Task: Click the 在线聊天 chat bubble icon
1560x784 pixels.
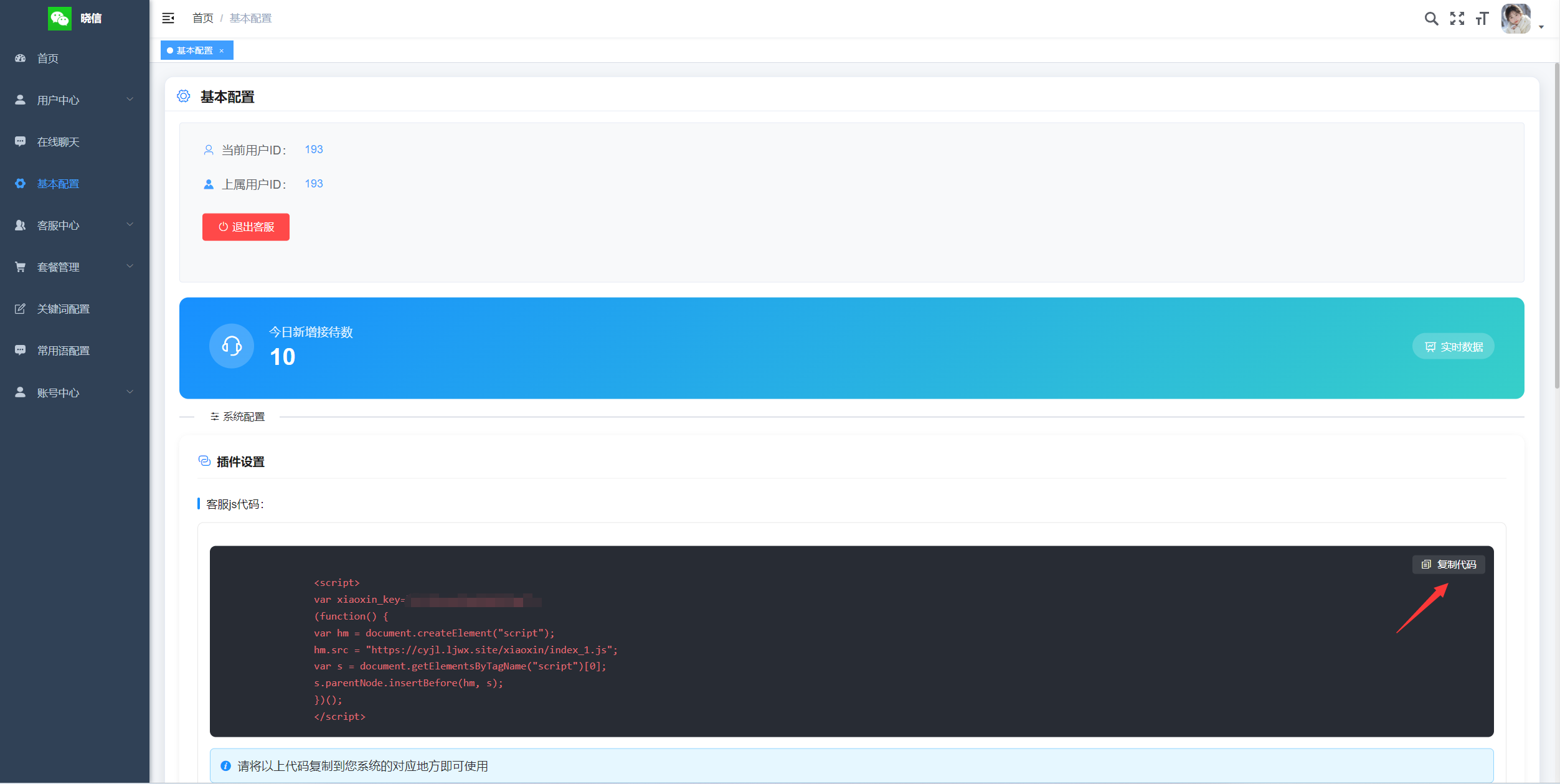Action: coord(21,141)
